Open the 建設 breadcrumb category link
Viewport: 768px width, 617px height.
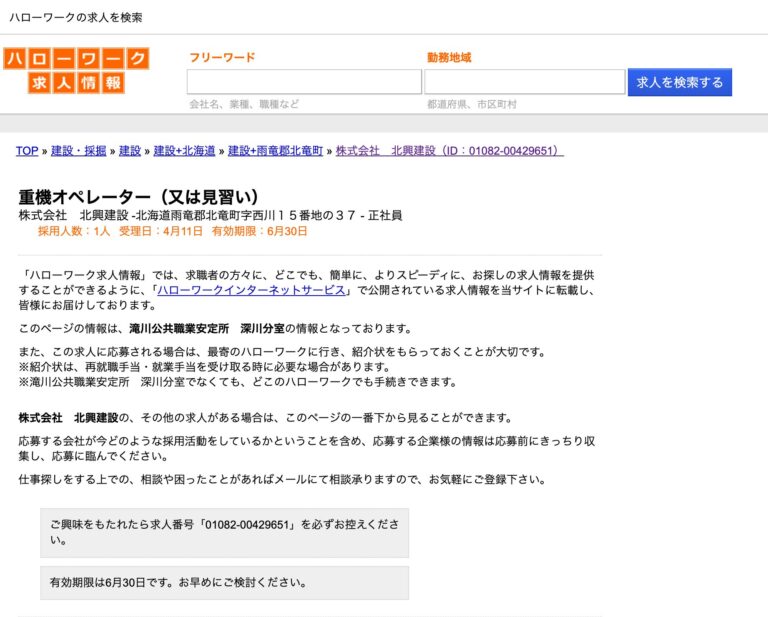click(x=130, y=151)
